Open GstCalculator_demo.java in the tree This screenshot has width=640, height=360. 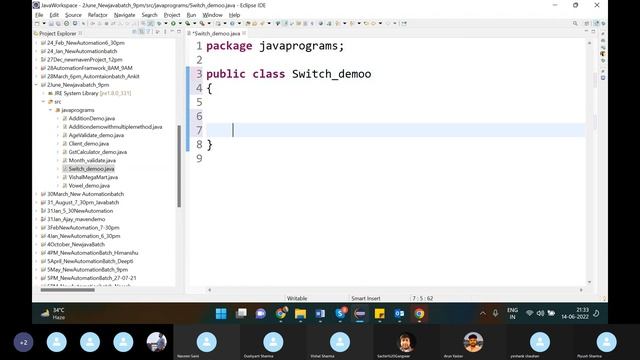98,152
